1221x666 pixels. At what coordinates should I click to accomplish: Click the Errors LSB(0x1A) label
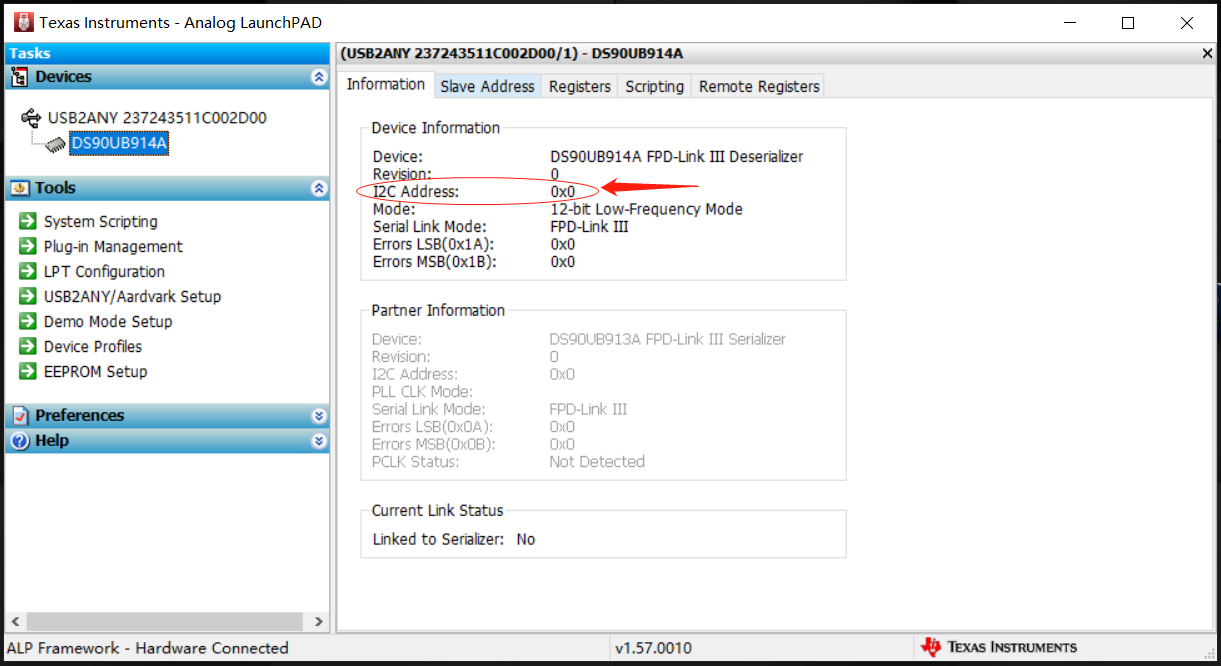[x=433, y=244]
